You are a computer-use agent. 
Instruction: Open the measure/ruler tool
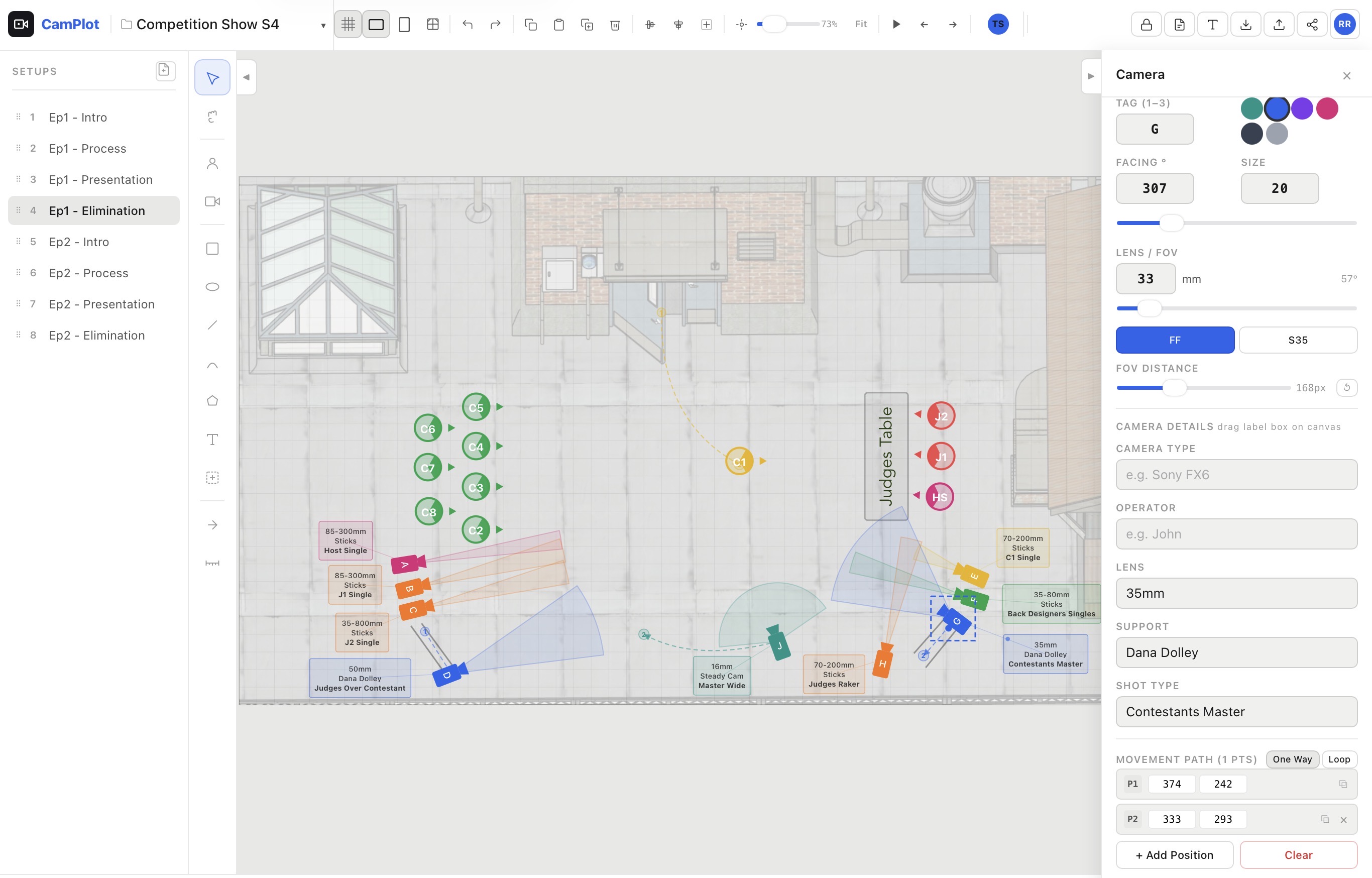point(212,563)
